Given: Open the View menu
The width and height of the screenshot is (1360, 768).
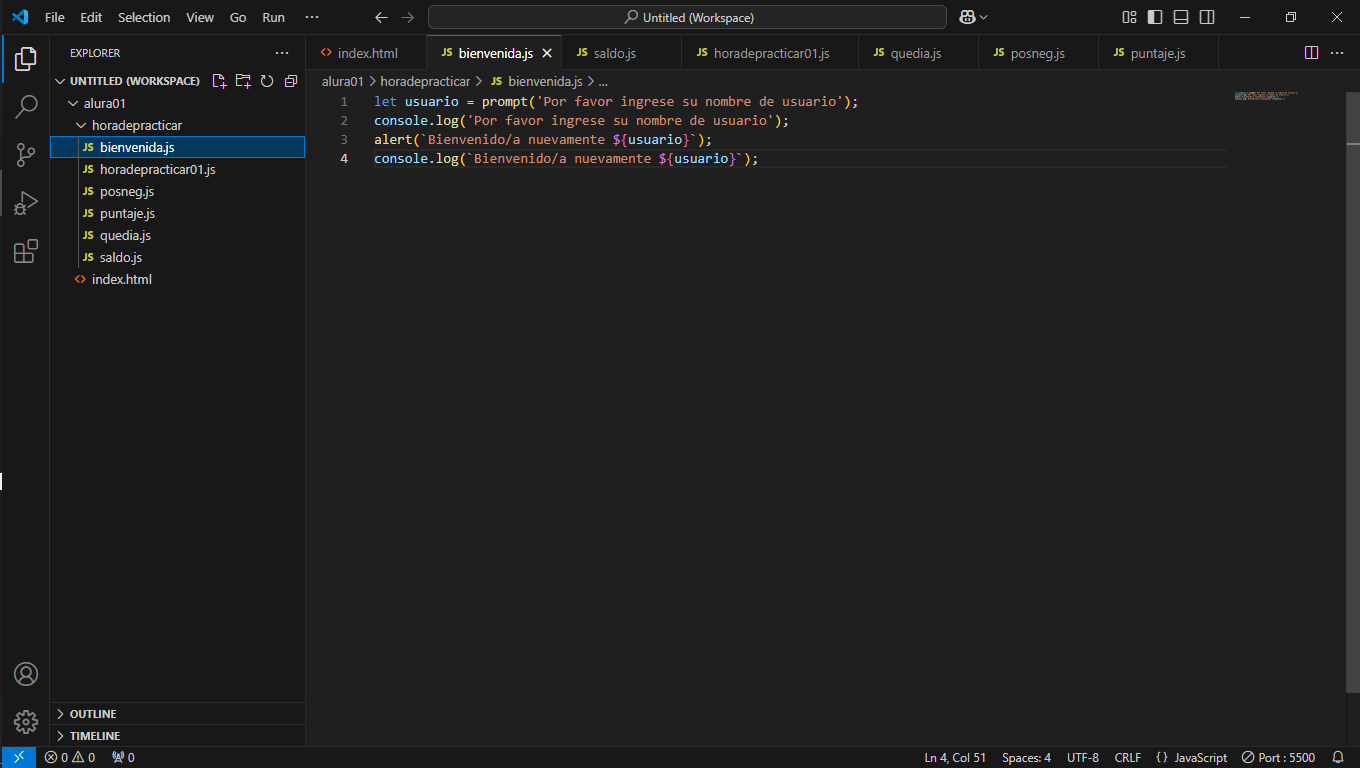Looking at the screenshot, I should 200,17.
